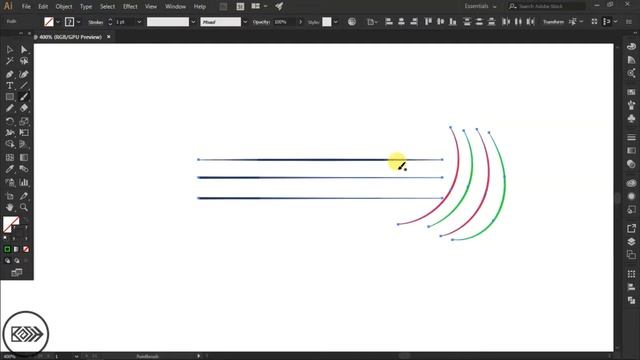Open the Layers panel icon
The image size is (640, 360).
tap(631, 242)
